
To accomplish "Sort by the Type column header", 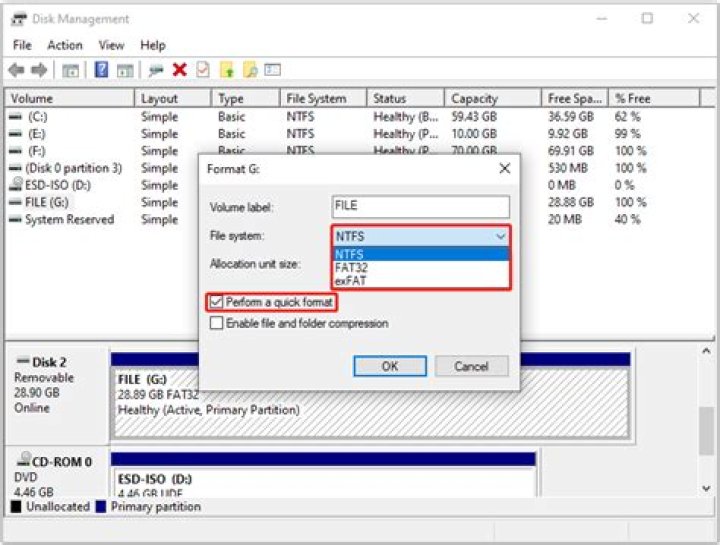I will [x=246, y=98].
